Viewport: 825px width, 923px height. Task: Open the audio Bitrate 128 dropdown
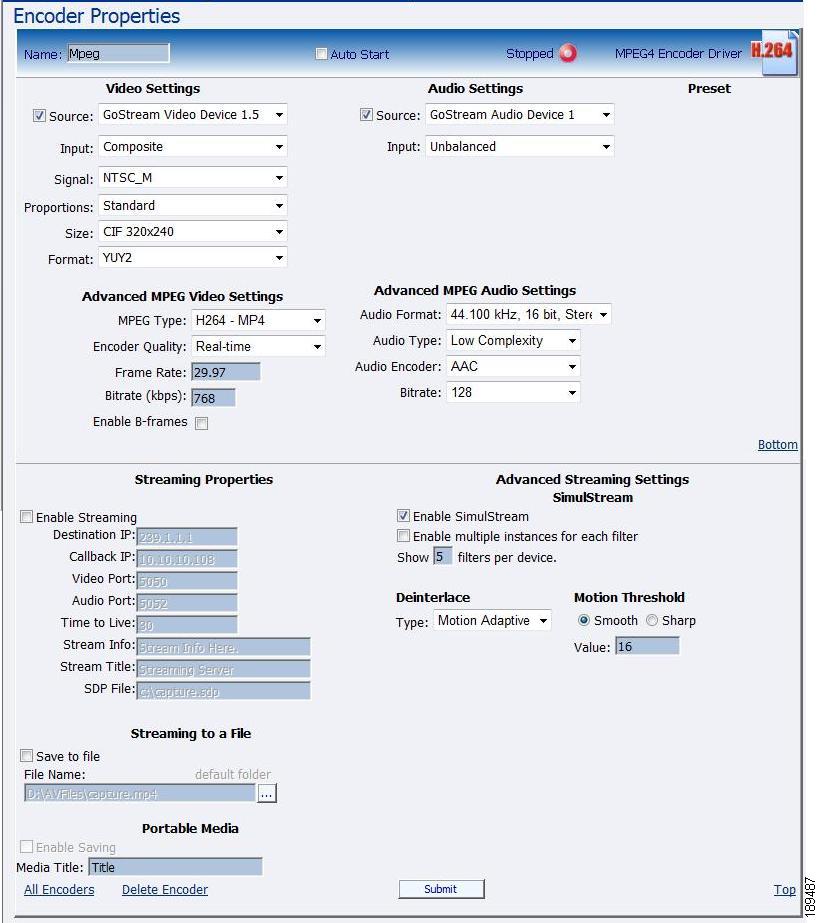click(x=513, y=393)
